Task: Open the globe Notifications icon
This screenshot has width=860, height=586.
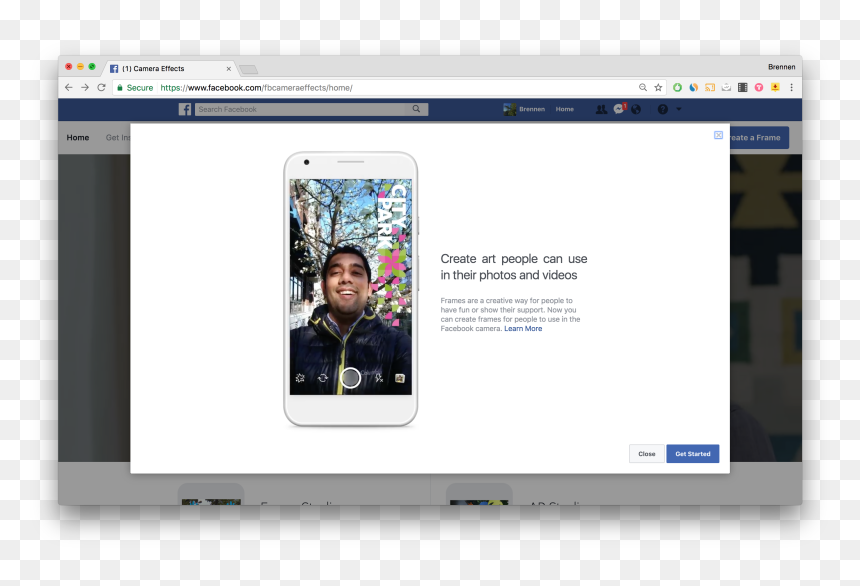Action: 636,109
